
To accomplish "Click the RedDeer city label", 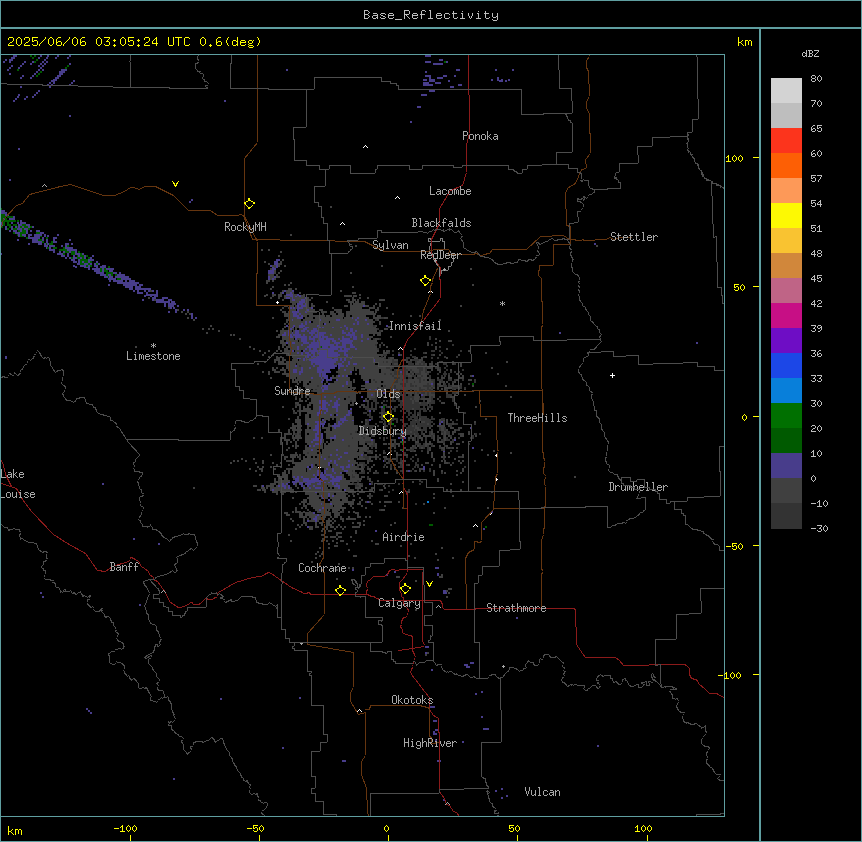I will tap(440, 255).
